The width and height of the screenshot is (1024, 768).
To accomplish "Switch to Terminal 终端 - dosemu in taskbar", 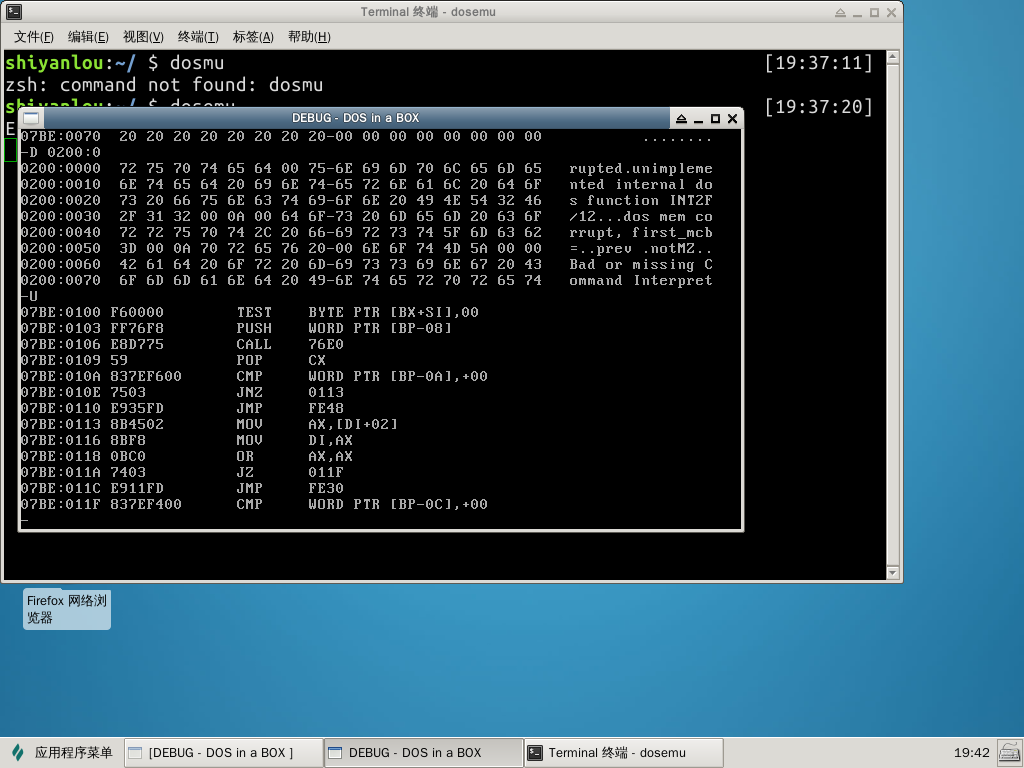I will 623,753.
